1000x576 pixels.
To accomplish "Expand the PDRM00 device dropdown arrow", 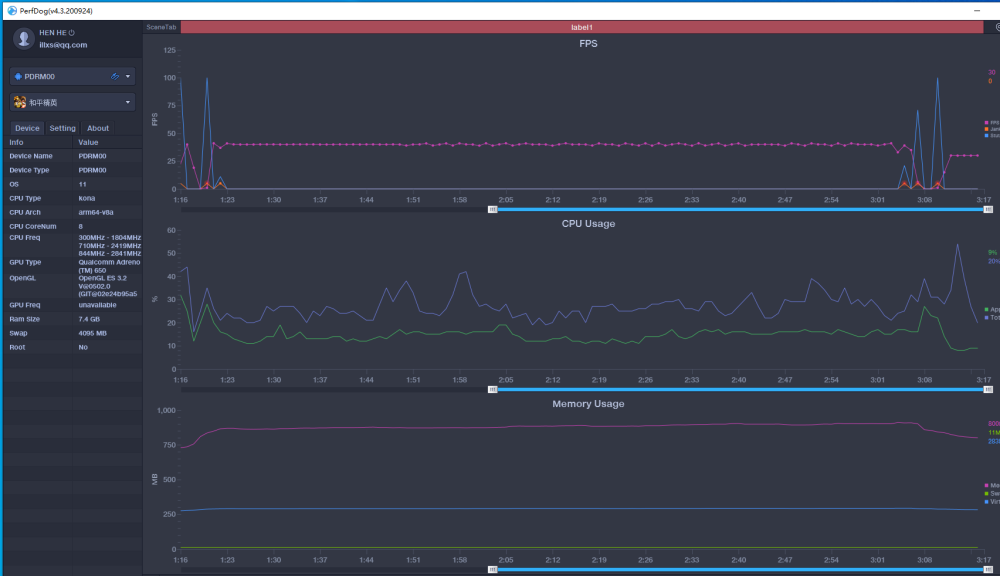I will pos(128,77).
